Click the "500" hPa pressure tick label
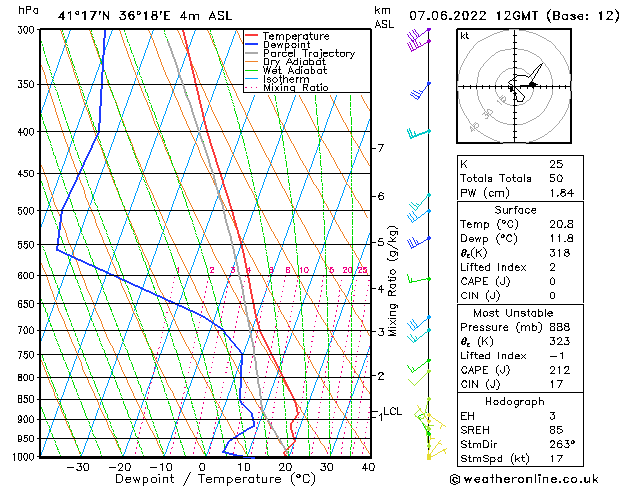 click(28, 211)
